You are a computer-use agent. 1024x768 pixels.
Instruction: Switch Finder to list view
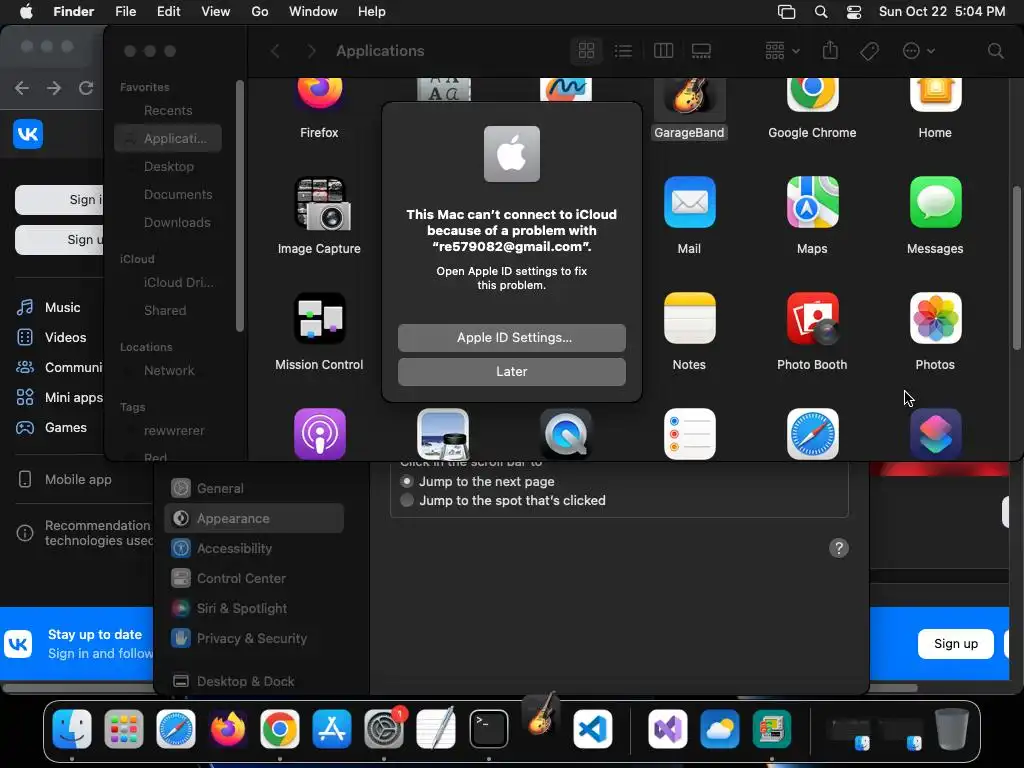[623, 51]
